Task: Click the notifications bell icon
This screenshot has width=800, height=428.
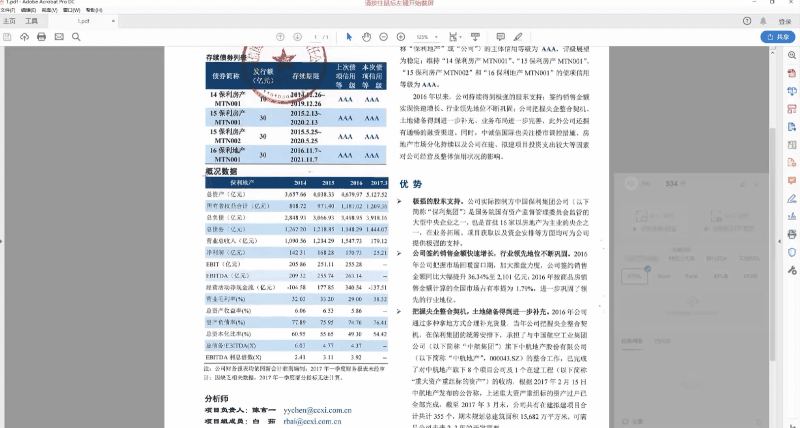Action: click(765, 19)
